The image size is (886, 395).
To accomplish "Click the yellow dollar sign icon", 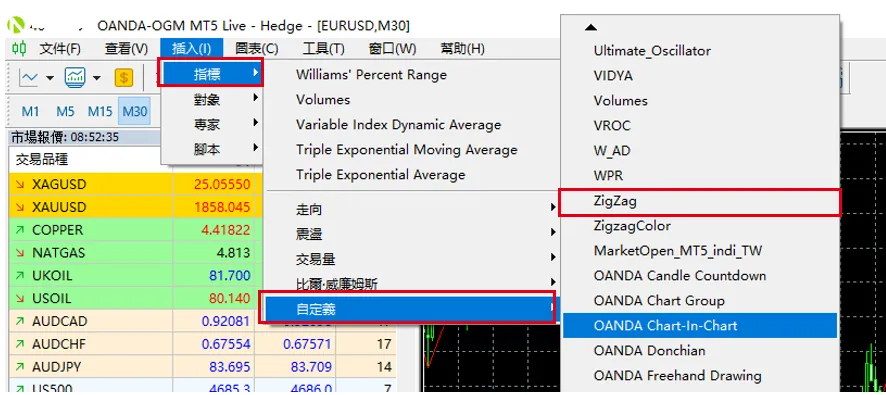I will pos(124,77).
